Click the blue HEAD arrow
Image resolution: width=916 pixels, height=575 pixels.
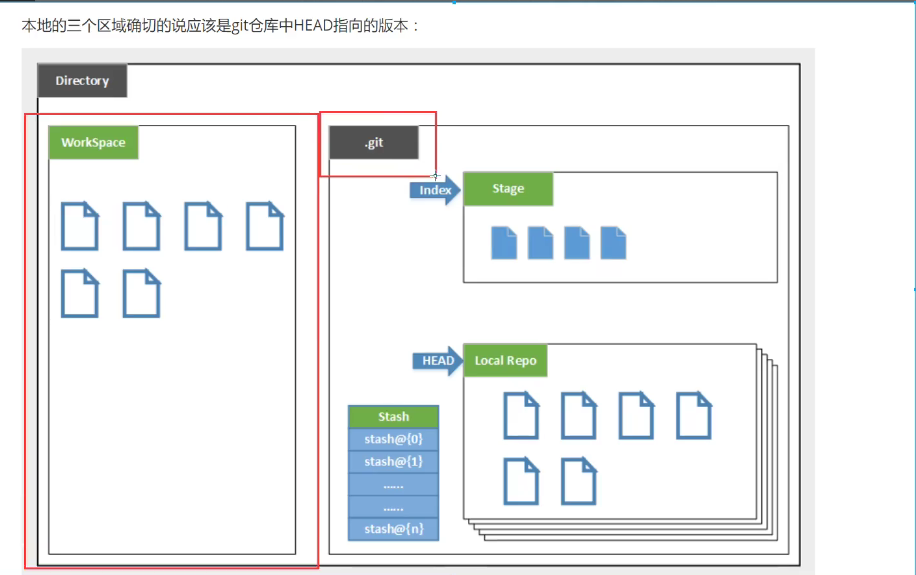click(438, 361)
